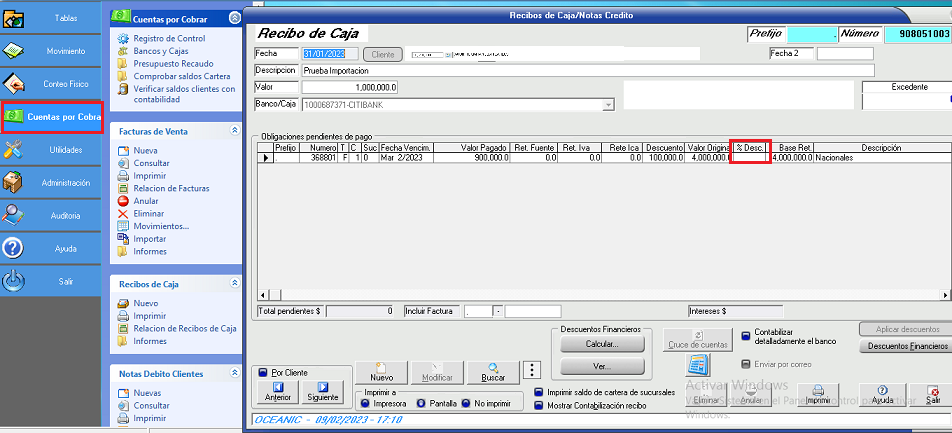The height and width of the screenshot is (433, 952).
Task: Open the Conteo Físico module
Action: point(51,84)
